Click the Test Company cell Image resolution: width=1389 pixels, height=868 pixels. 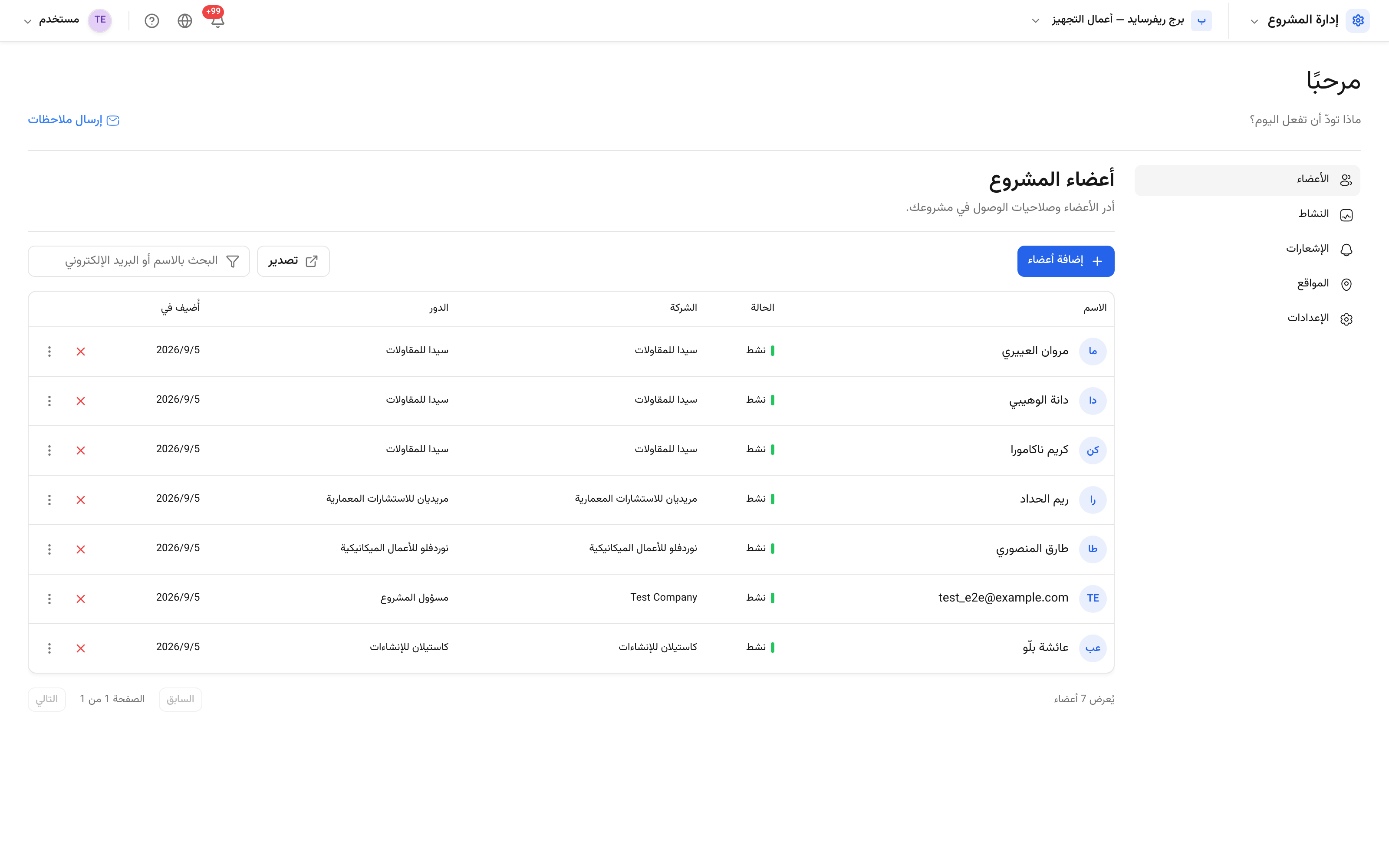pos(664,598)
